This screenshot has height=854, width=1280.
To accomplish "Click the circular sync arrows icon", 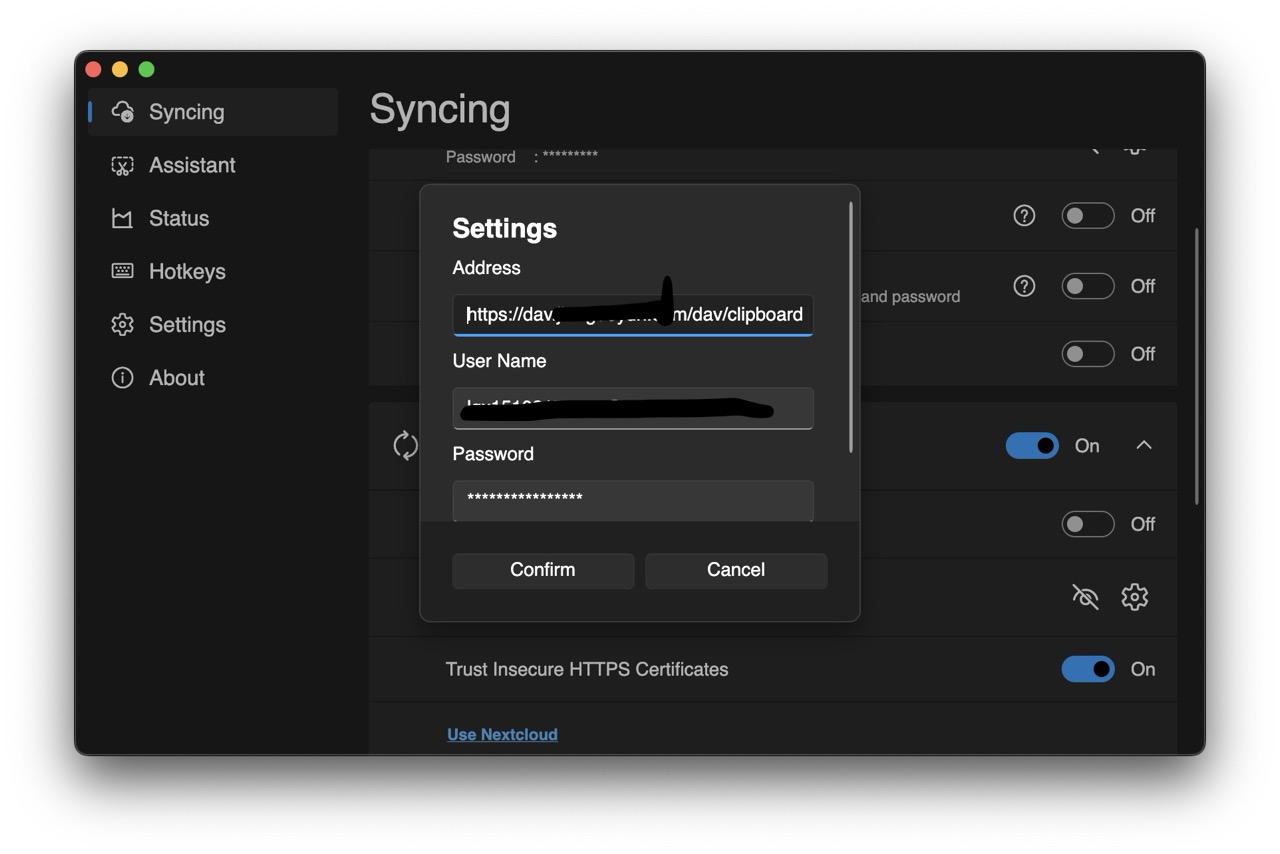I will pos(405,445).
